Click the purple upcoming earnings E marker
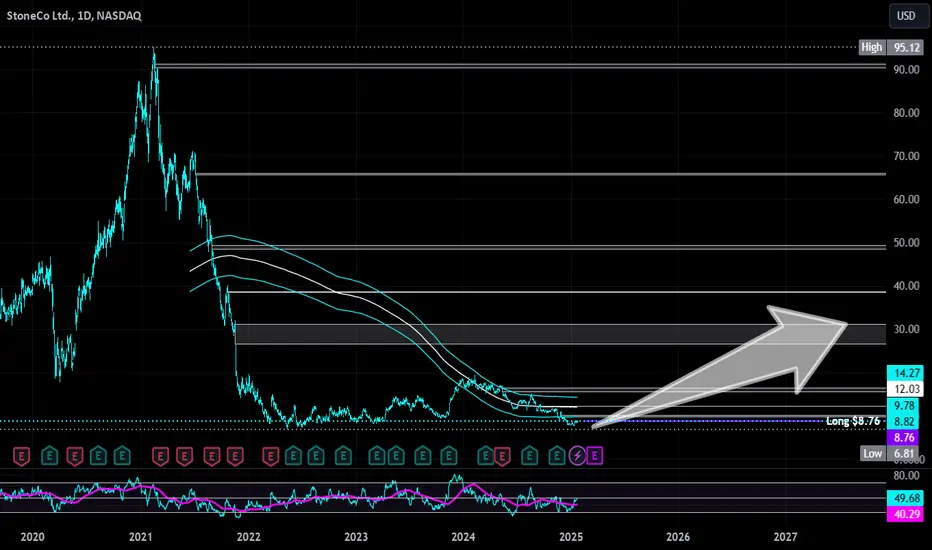The image size is (932, 550). pos(595,456)
